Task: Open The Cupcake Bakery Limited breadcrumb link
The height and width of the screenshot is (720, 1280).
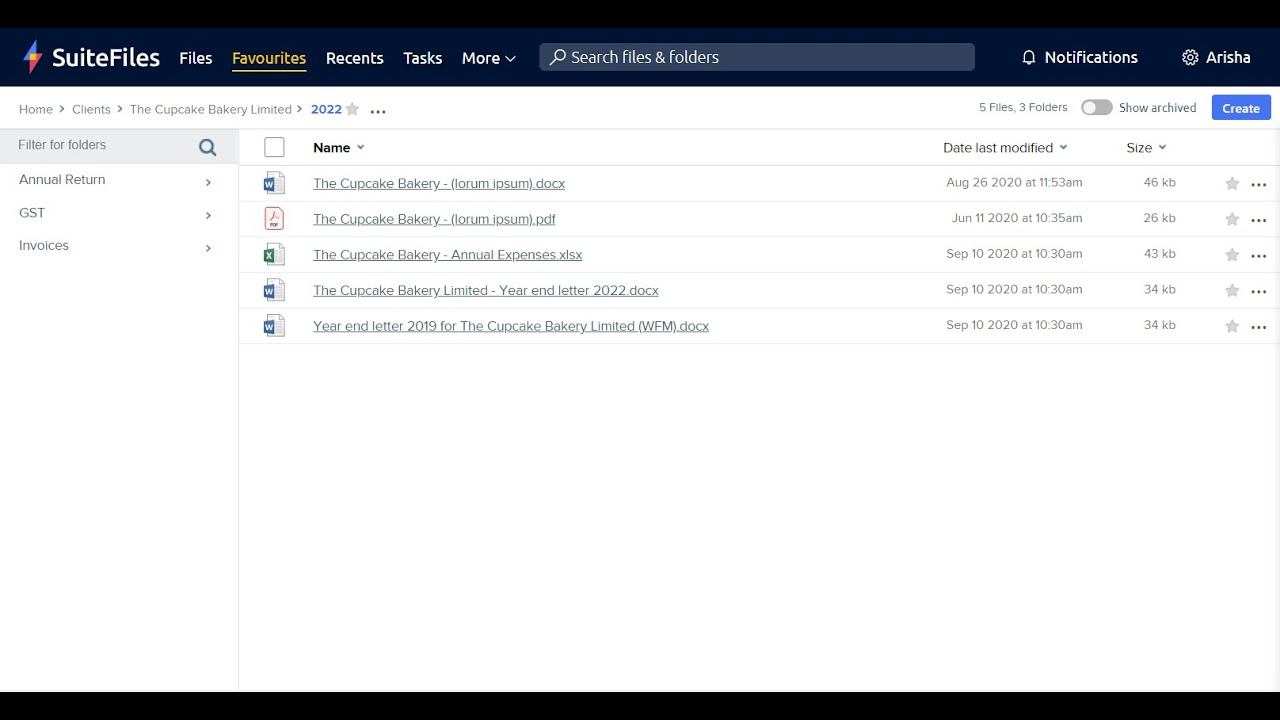Action: point(210,109)
